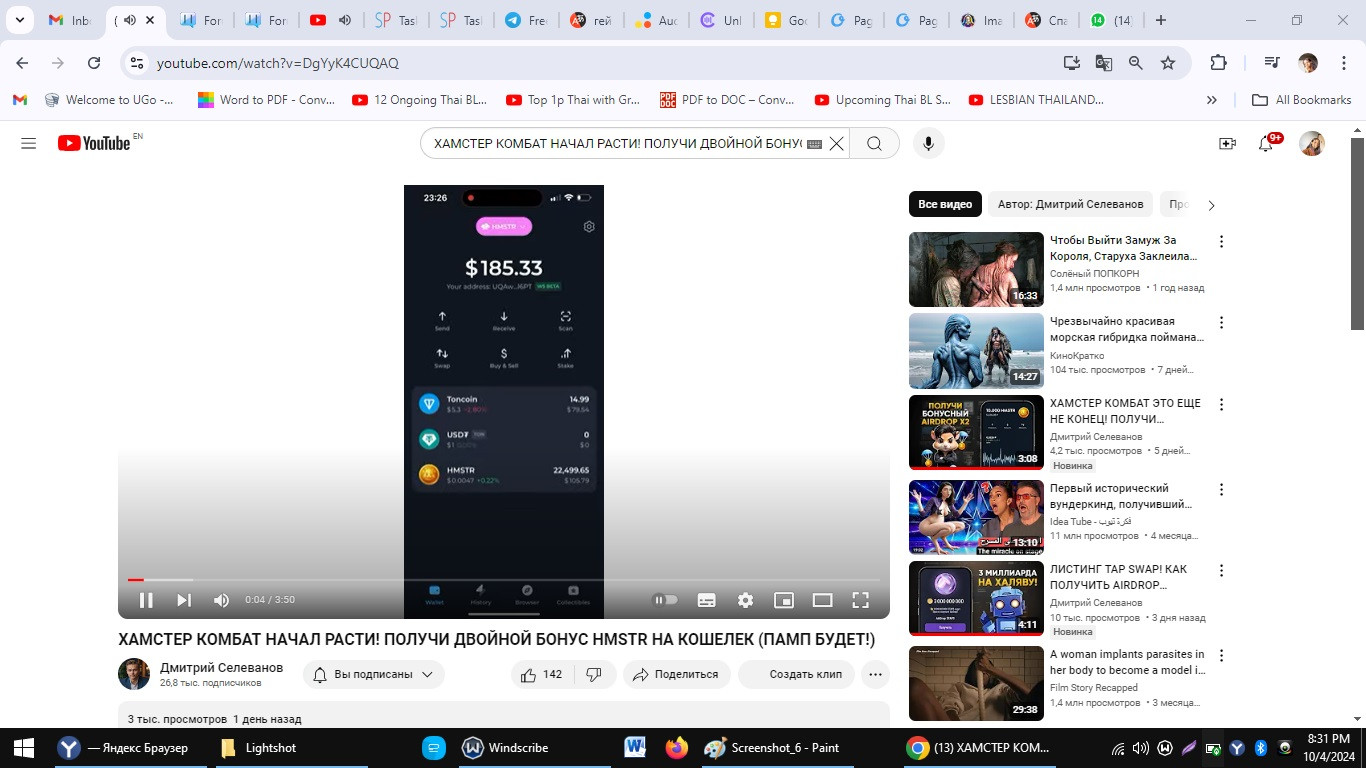Like the video with 142 likes
This screenshot has width=1366, height=768.
pyautogui.click(x=541, y=674)
